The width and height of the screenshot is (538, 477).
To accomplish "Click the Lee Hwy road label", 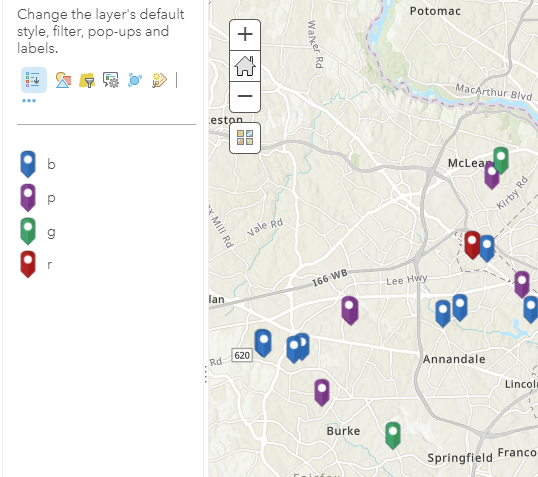I will point(407,280).
